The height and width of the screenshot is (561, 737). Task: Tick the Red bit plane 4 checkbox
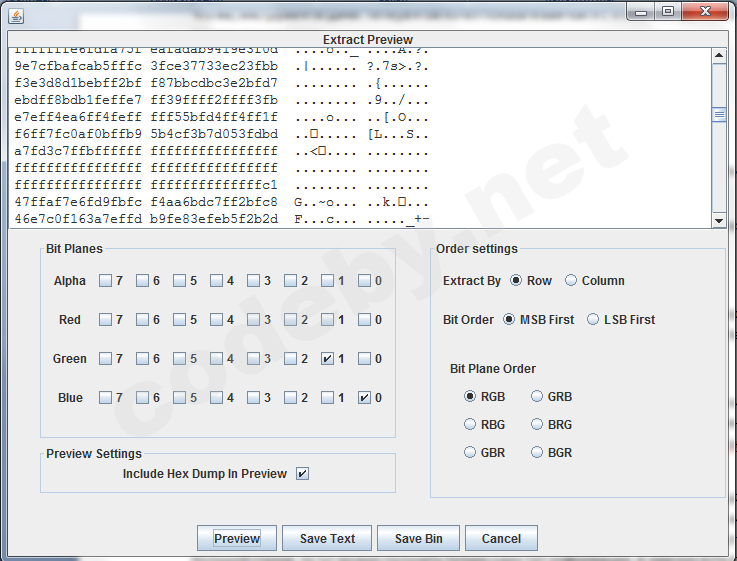click(x=216, y=320)
